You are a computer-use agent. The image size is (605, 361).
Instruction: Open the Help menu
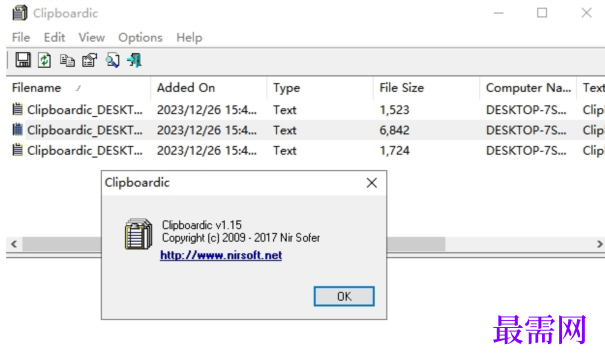189,37
